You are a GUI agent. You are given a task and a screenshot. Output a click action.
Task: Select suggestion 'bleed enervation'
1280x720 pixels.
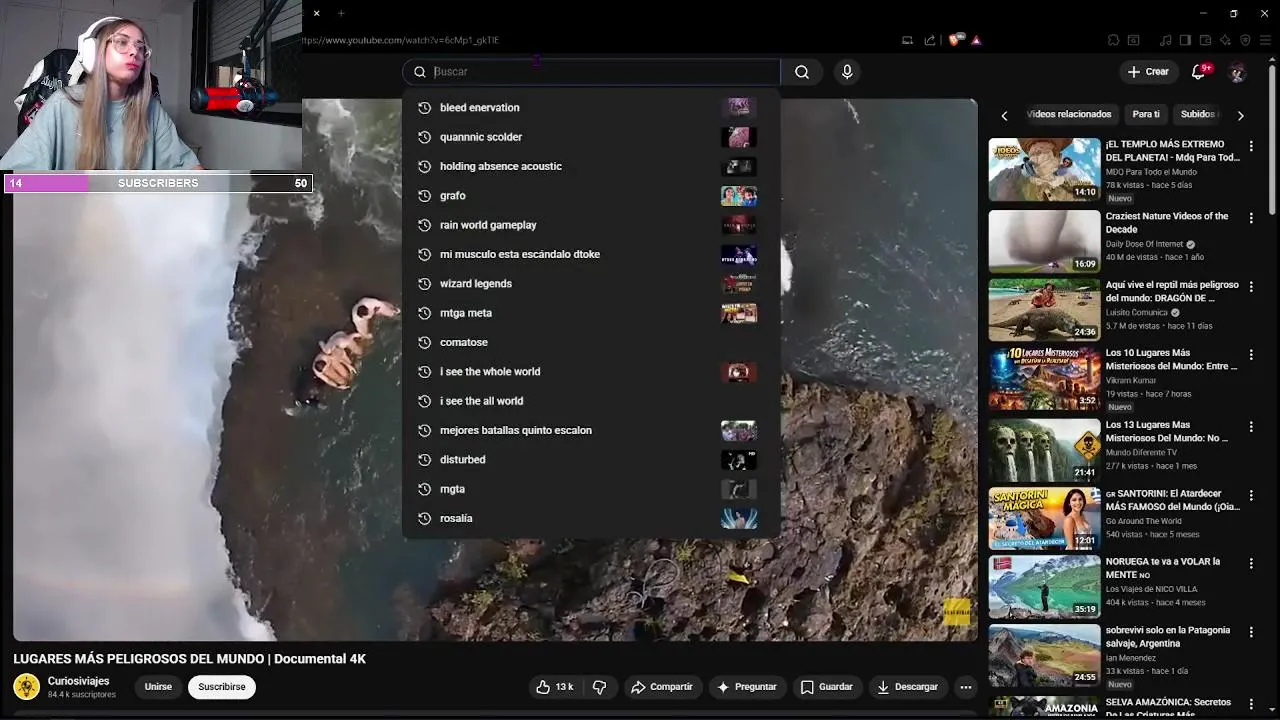tap(590, 108)
